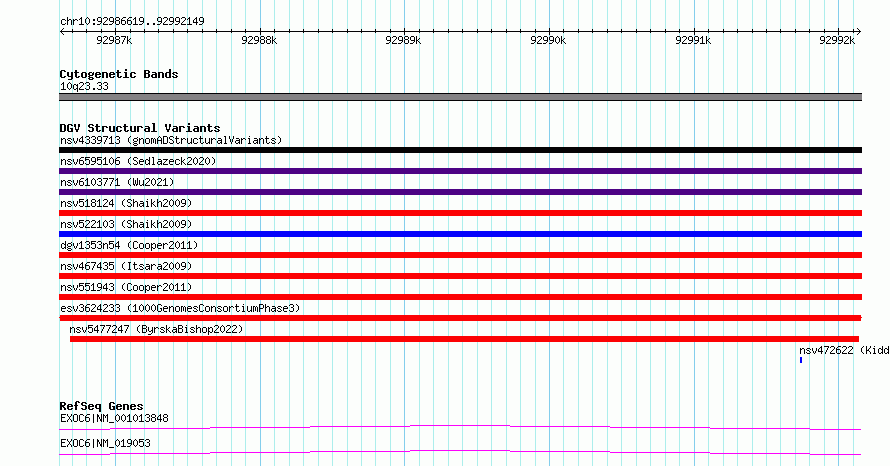Click the red nsv518124 variant bar
Image resolution: width=890 pixels, height=466 pixels.
[x=460, y=213]
